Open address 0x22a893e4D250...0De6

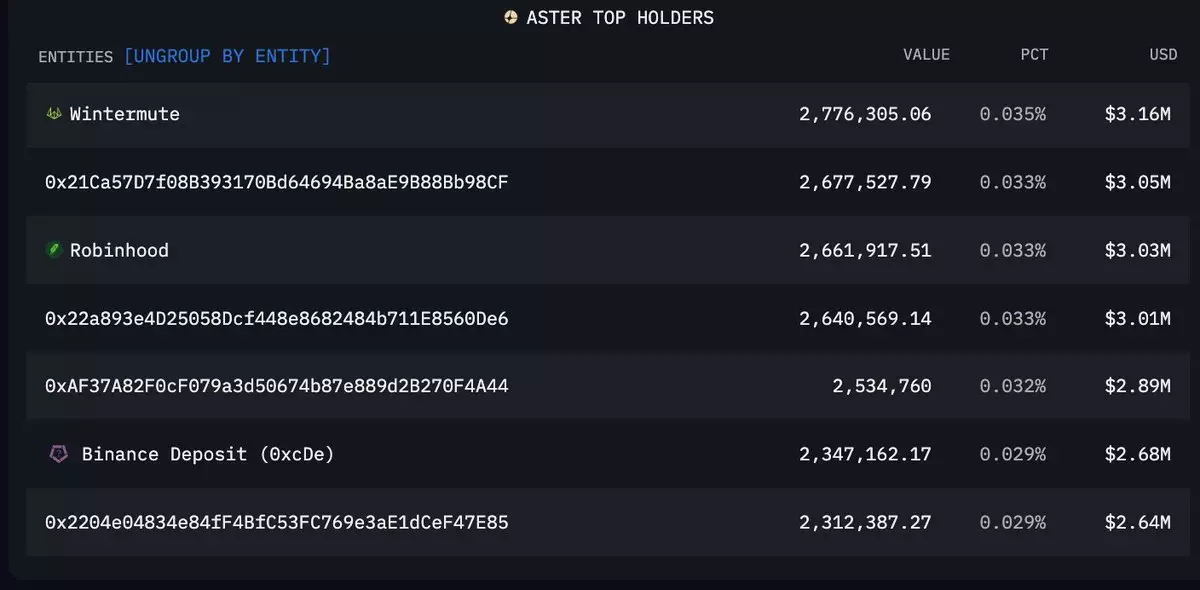click(x=277, y=318)
